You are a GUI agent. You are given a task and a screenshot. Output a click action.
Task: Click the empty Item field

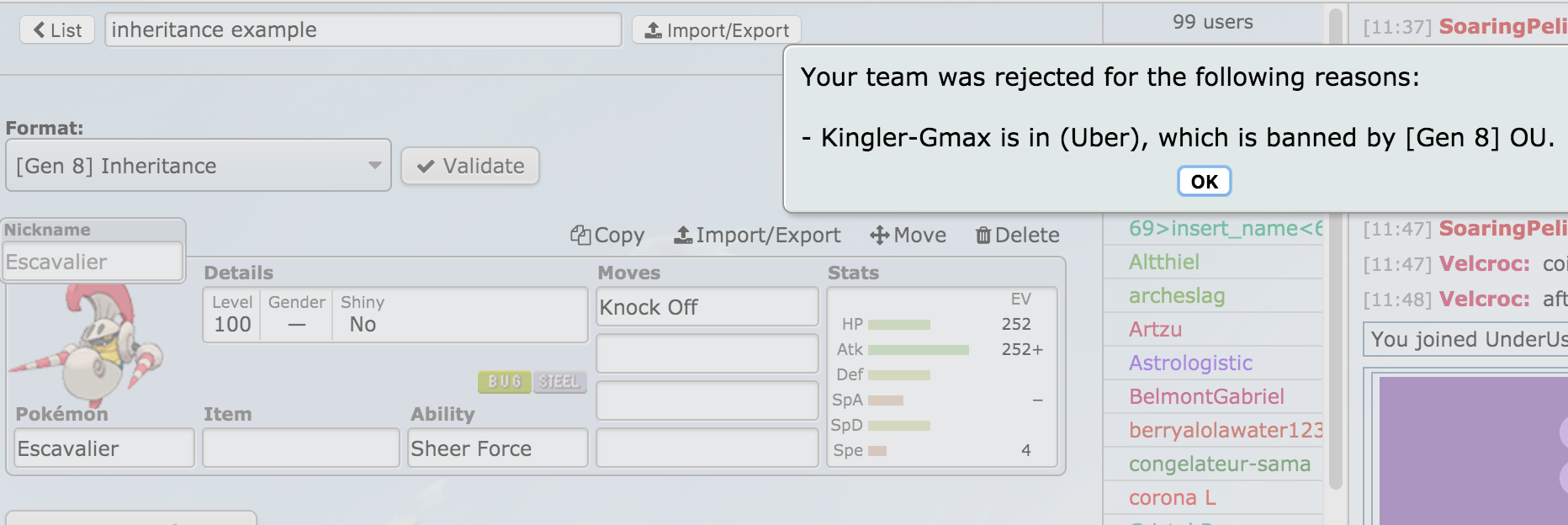point(300,448)
